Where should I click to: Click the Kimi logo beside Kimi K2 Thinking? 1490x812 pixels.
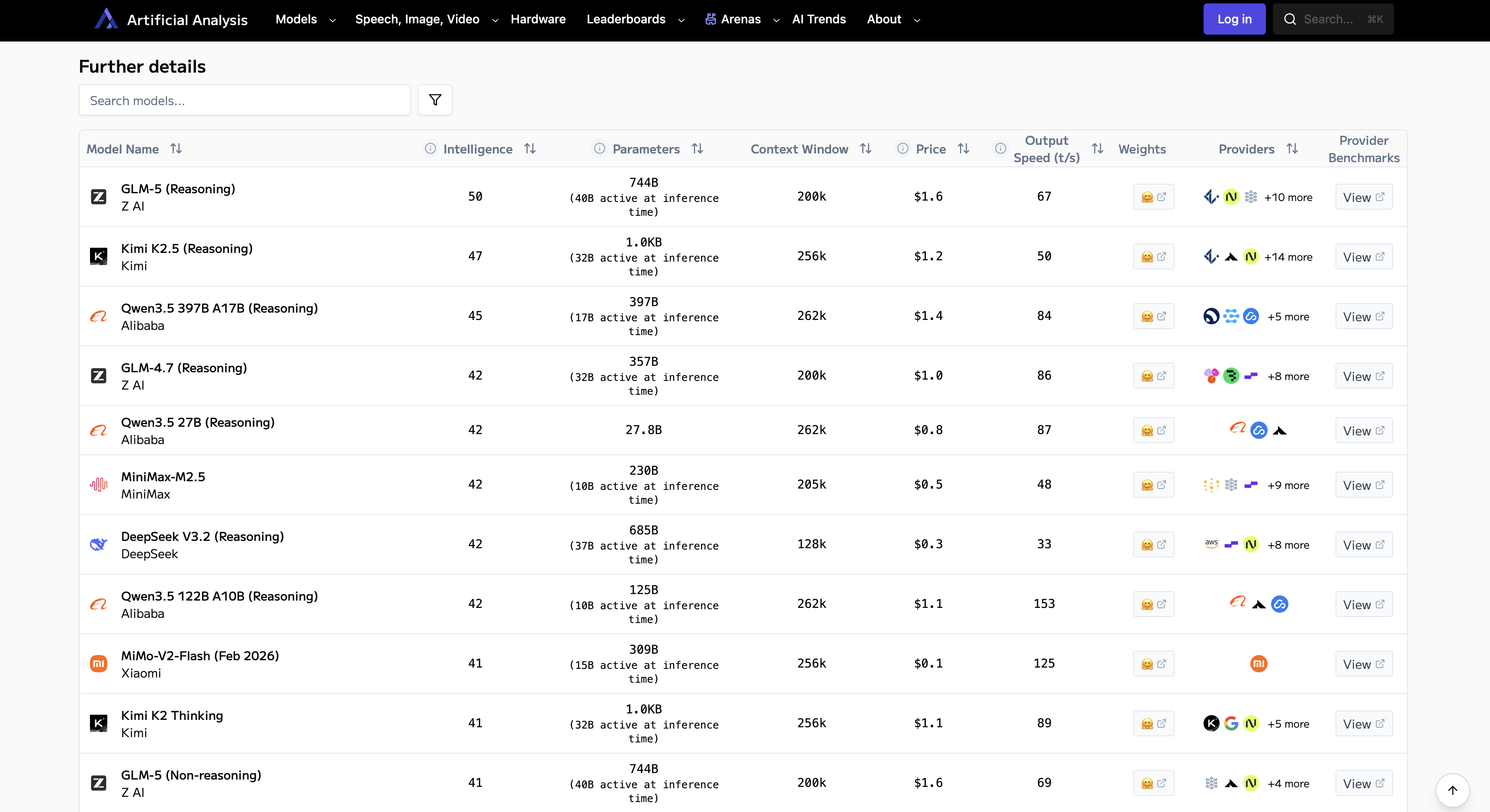tap(98, 723)
